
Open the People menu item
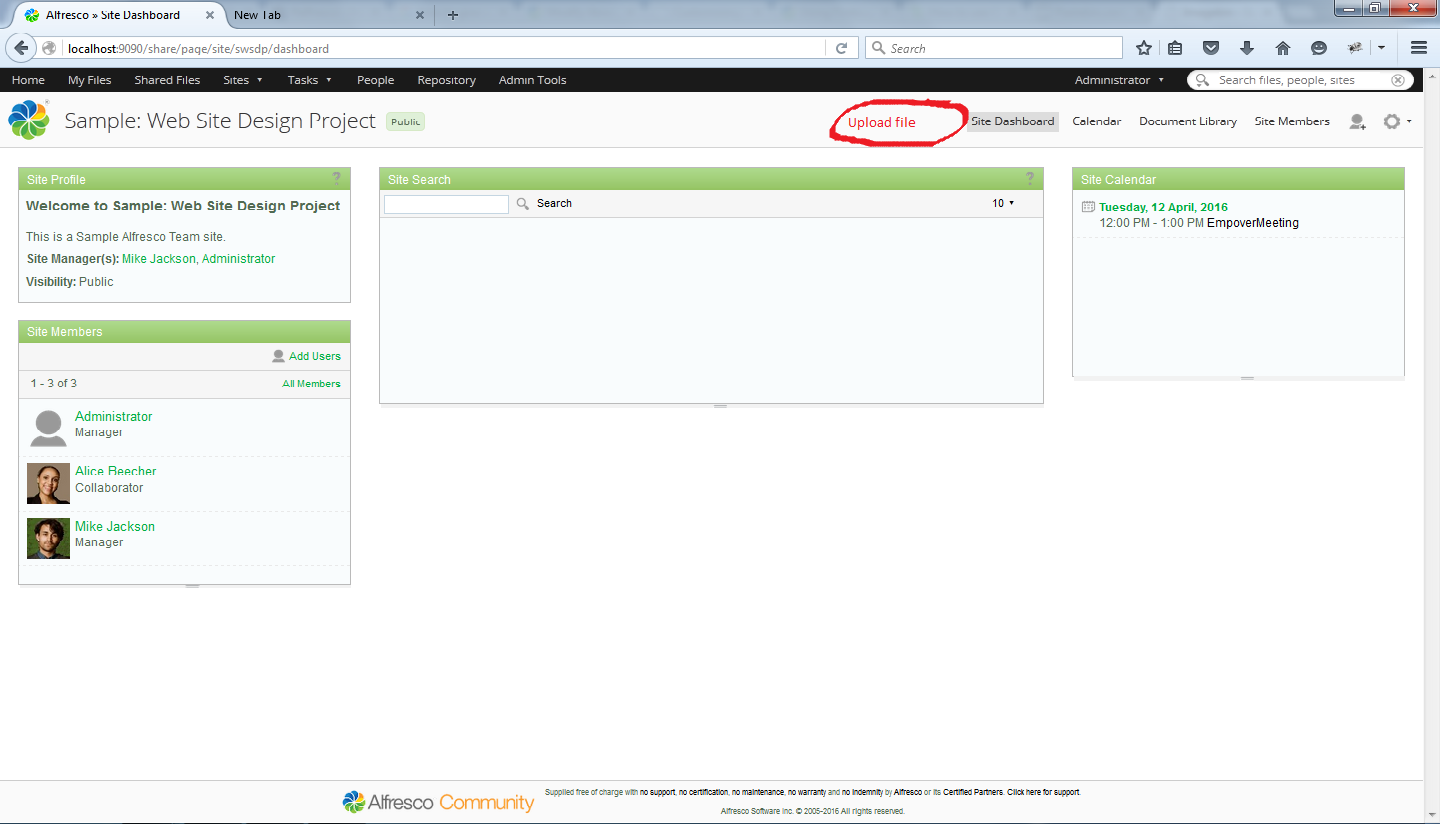[x=375, y=80]
